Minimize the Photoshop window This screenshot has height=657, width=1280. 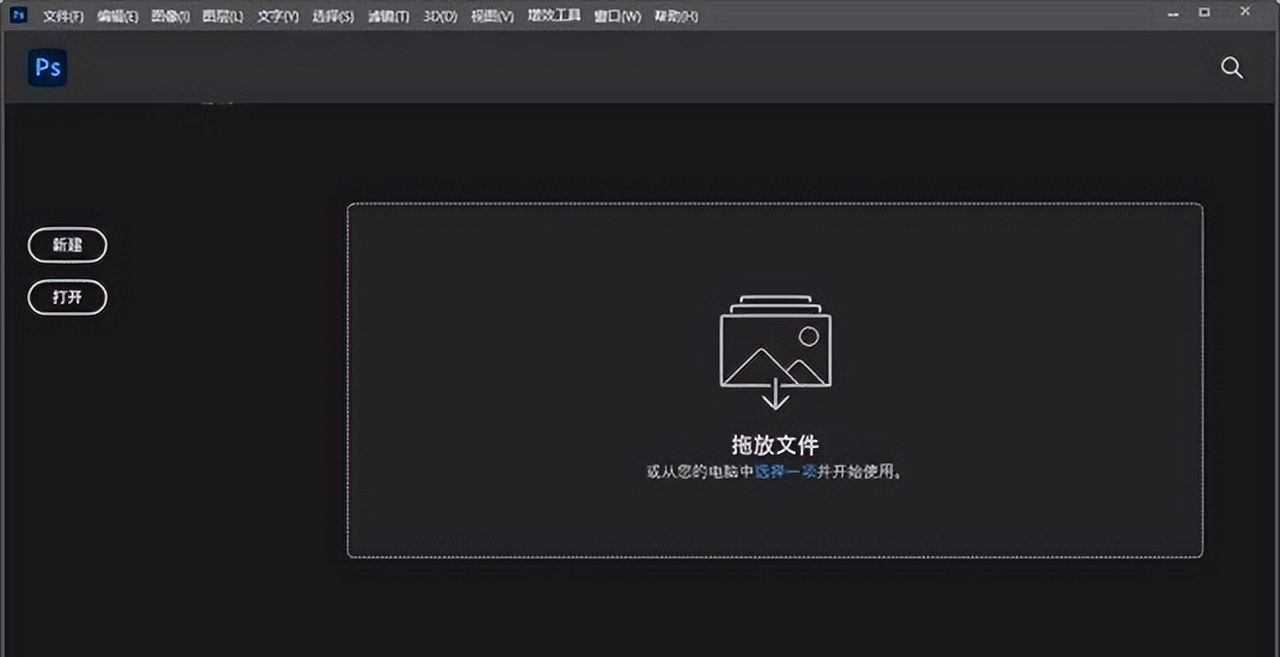click(x=1172, y=14)
